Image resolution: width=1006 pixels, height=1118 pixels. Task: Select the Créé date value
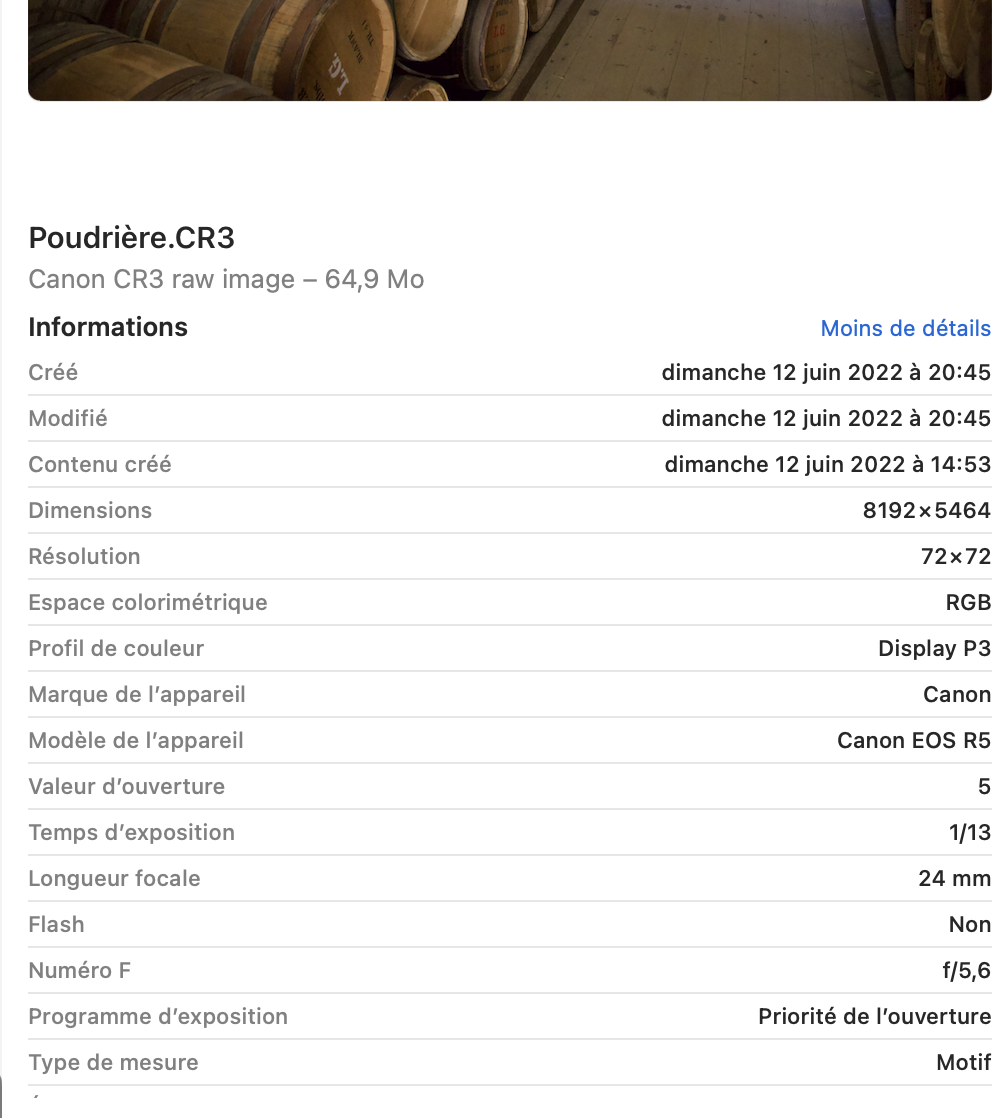(825, 373)
